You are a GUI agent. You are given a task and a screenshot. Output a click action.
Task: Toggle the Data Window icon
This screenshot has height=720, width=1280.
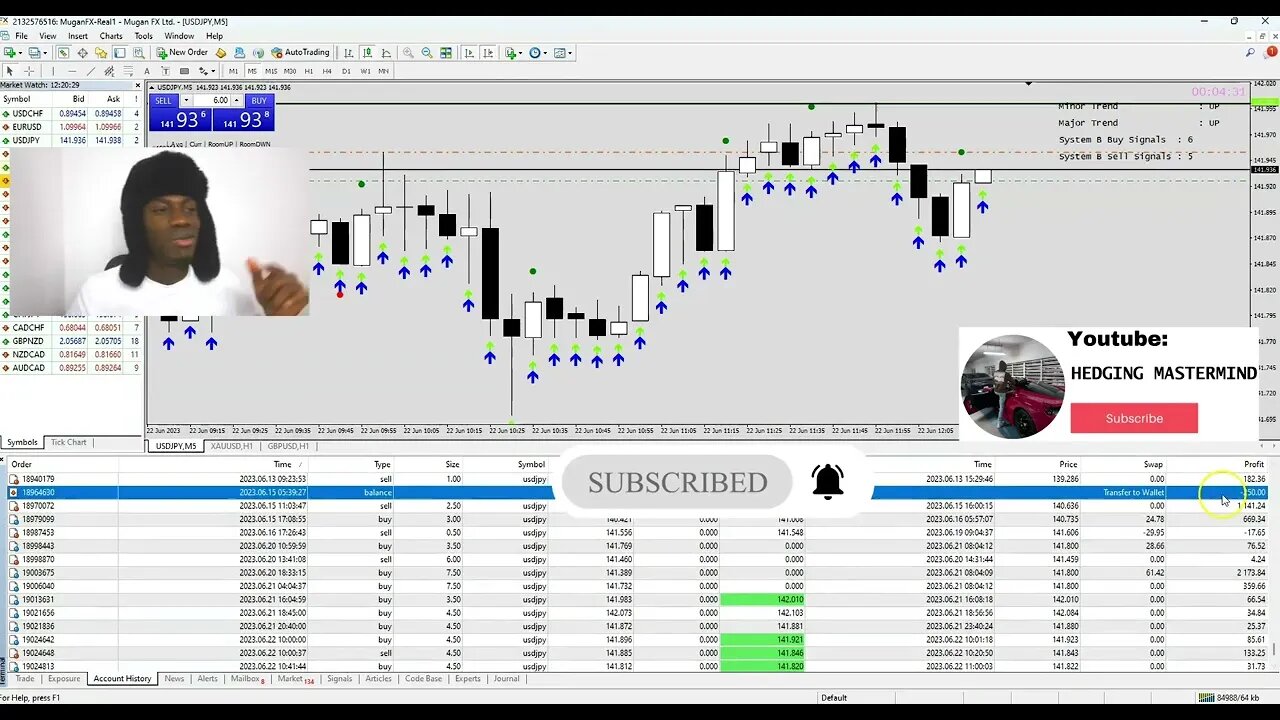[x=82, y=53]
